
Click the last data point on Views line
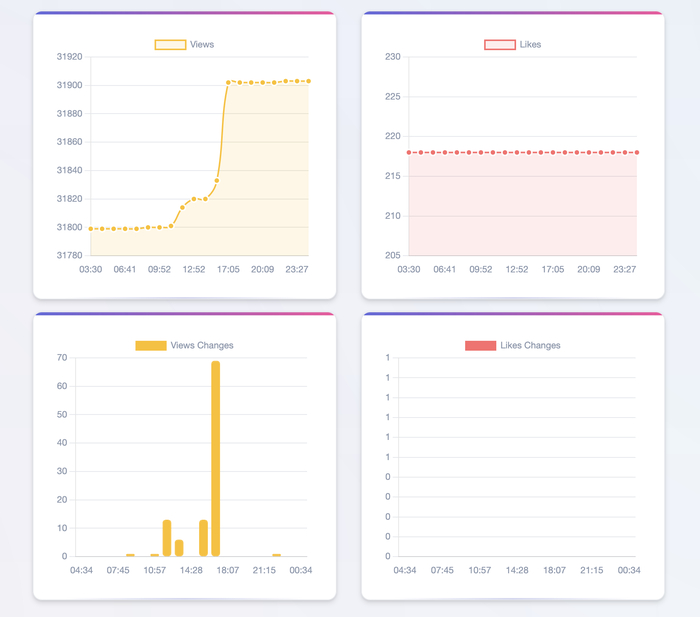coord(308,81)
